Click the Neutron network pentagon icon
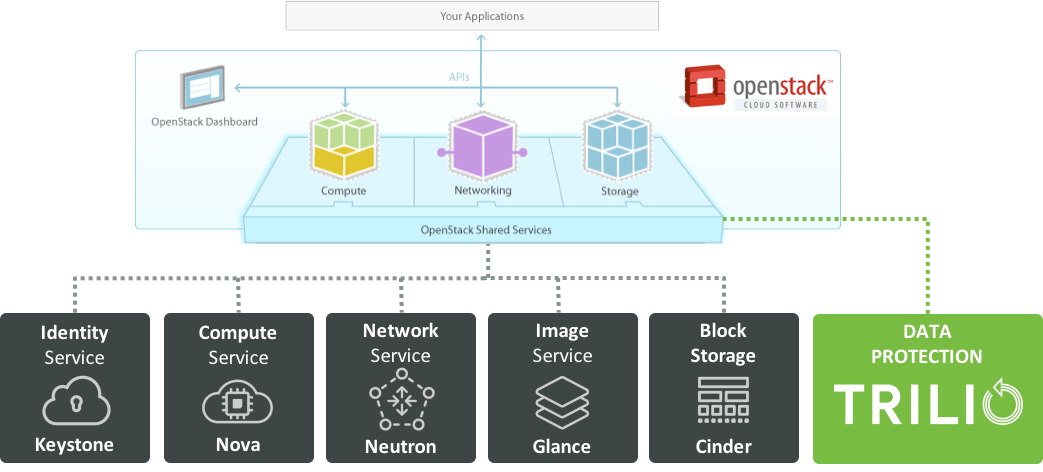The height and width of the screenshot is (472, 1043). coord(401,400)
